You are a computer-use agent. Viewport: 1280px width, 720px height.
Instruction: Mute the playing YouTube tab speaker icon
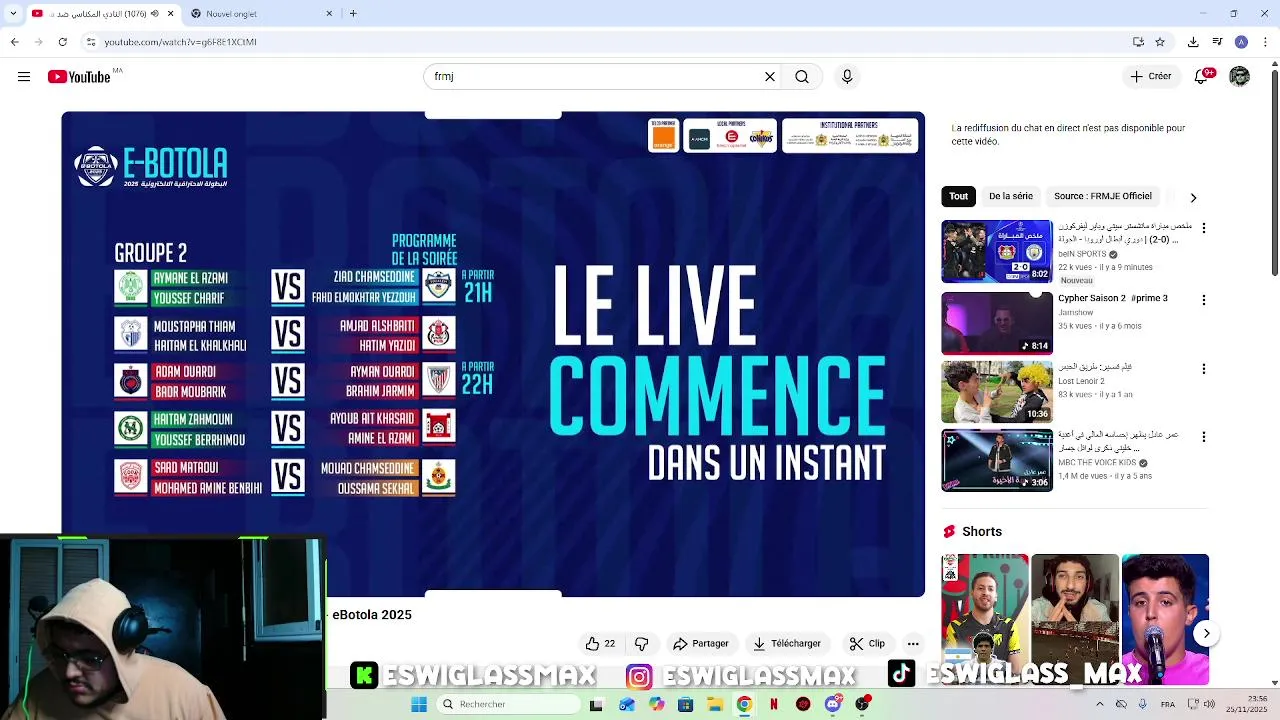[x=155, y=14]
